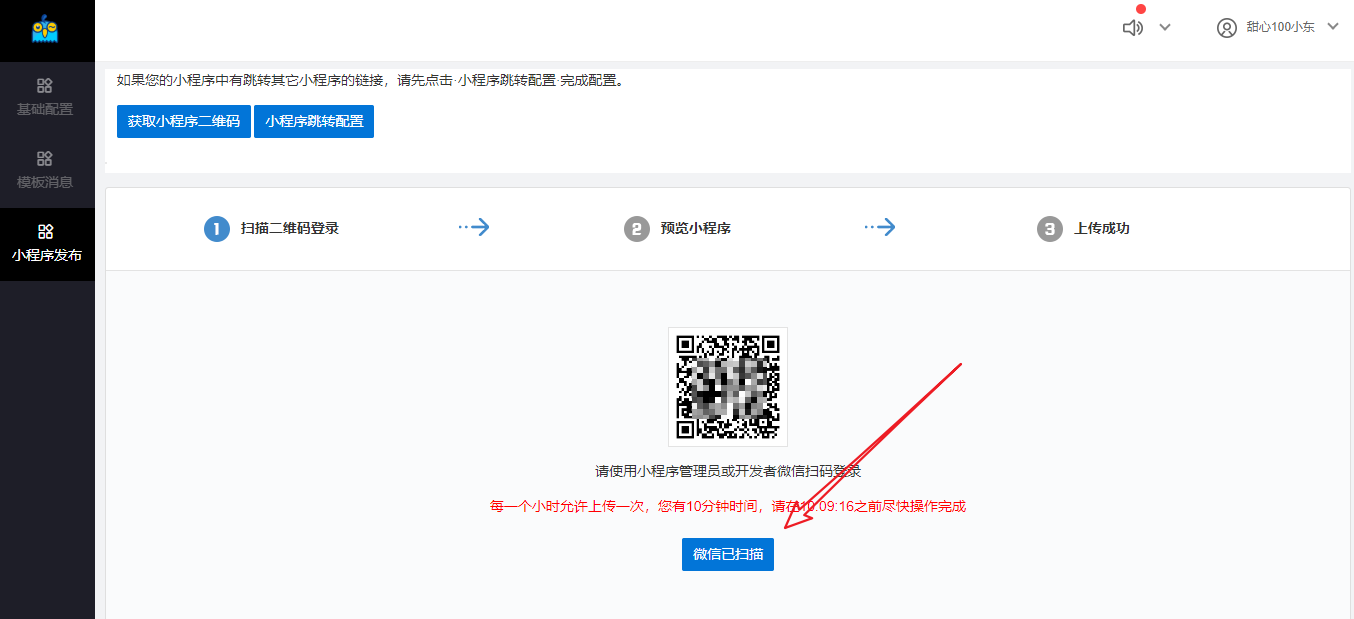Click the owl logo in the header
Viewport: 1354px width, 619px height.
click(x=45, y=28)
